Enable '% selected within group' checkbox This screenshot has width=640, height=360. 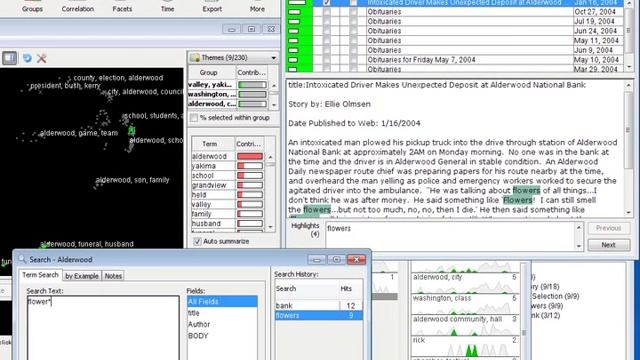[x=194, y=118]
